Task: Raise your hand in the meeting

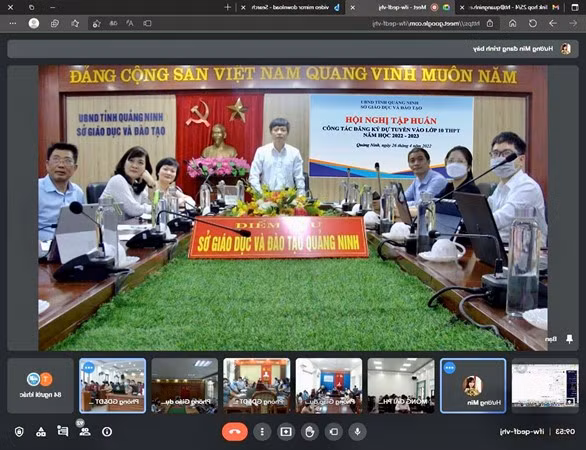Action: (x=309, y=432)
